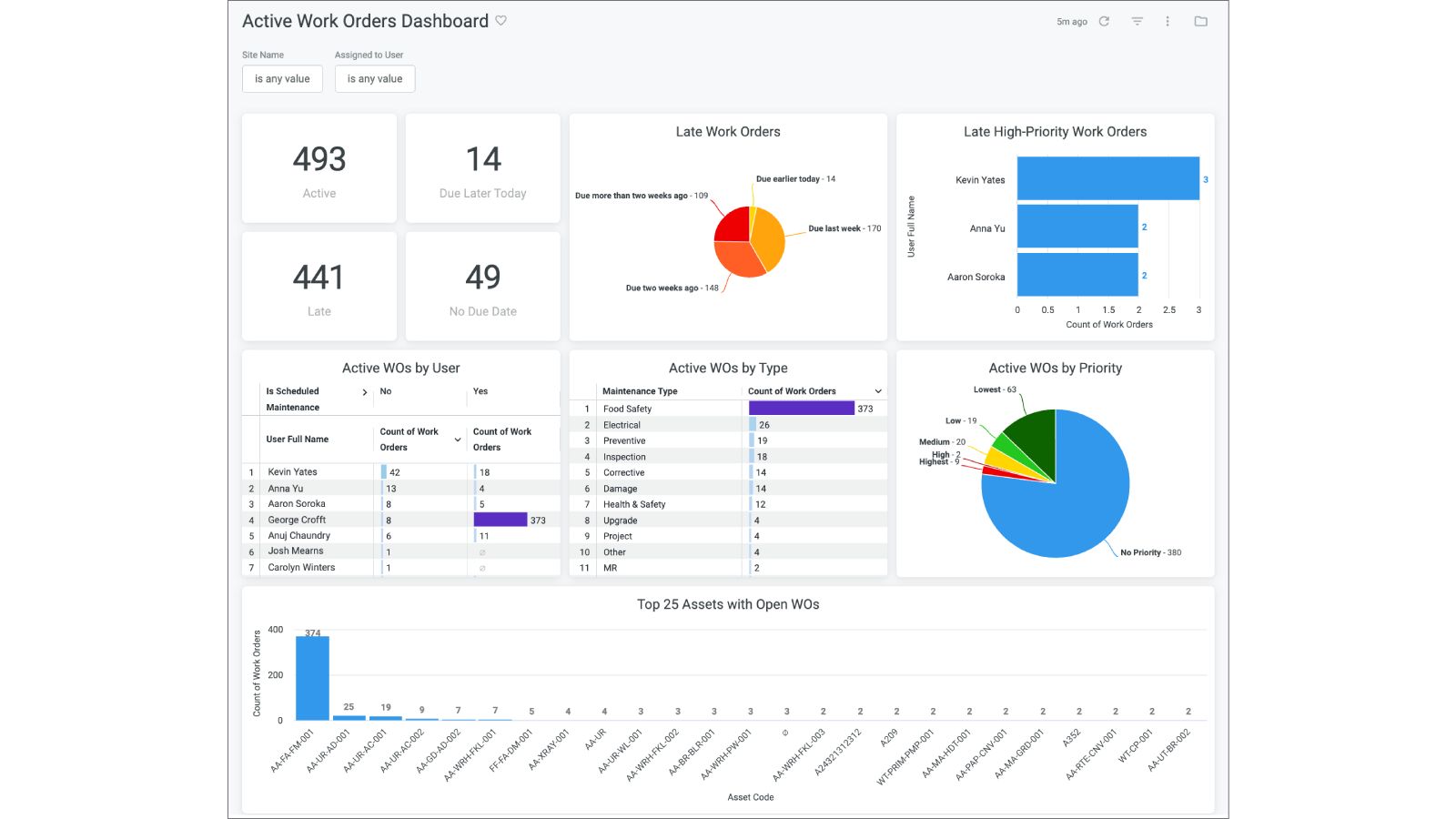Click the 49 No Due Date tile
Image resolution: width=1456 pixels, height=819 pixels.
(x=482, y=285)
